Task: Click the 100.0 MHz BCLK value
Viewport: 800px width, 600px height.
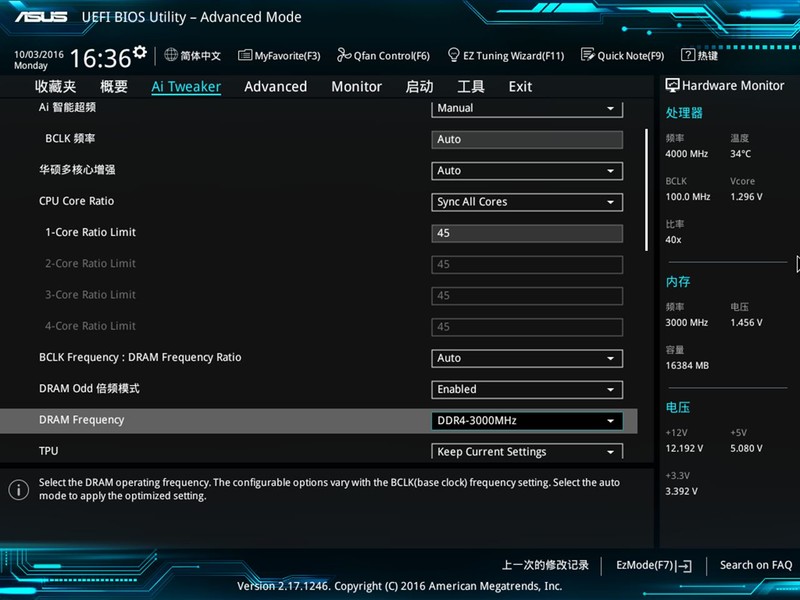Action: (688, 196)
